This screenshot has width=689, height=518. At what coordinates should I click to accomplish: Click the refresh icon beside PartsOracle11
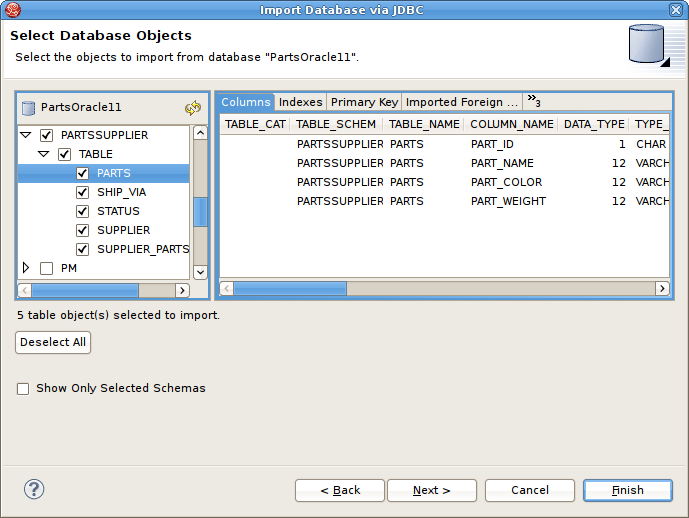click(x=193, y=108)
